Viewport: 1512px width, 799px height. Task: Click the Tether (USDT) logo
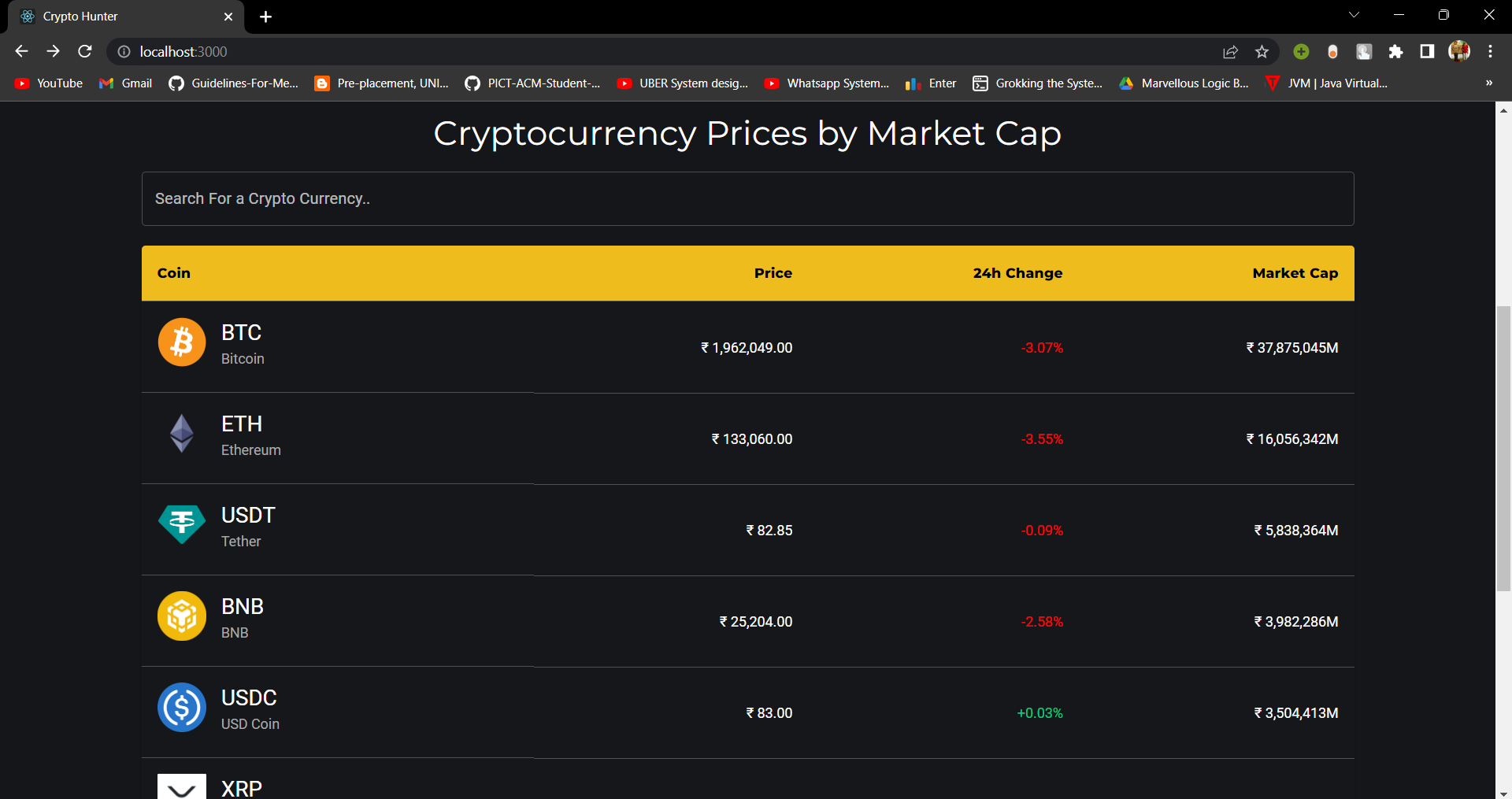(x=181, y=524)
